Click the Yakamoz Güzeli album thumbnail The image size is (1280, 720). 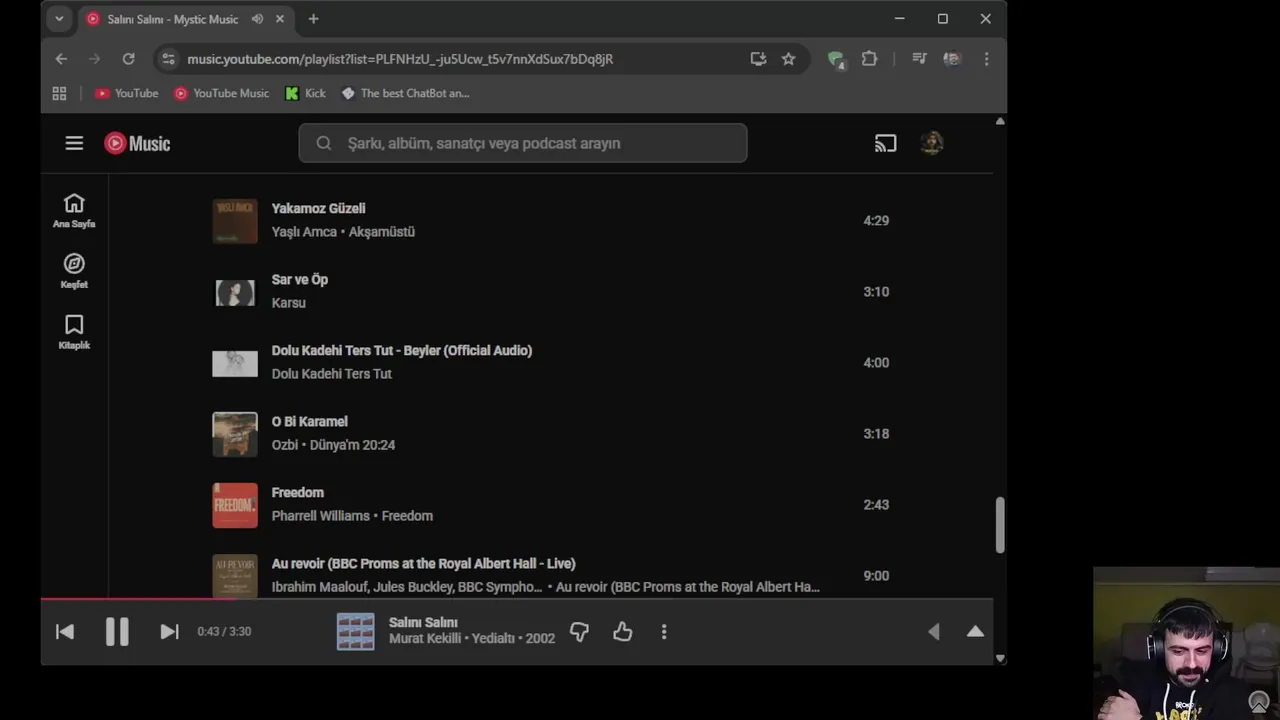pyautogui.click(x=235, y=220)
